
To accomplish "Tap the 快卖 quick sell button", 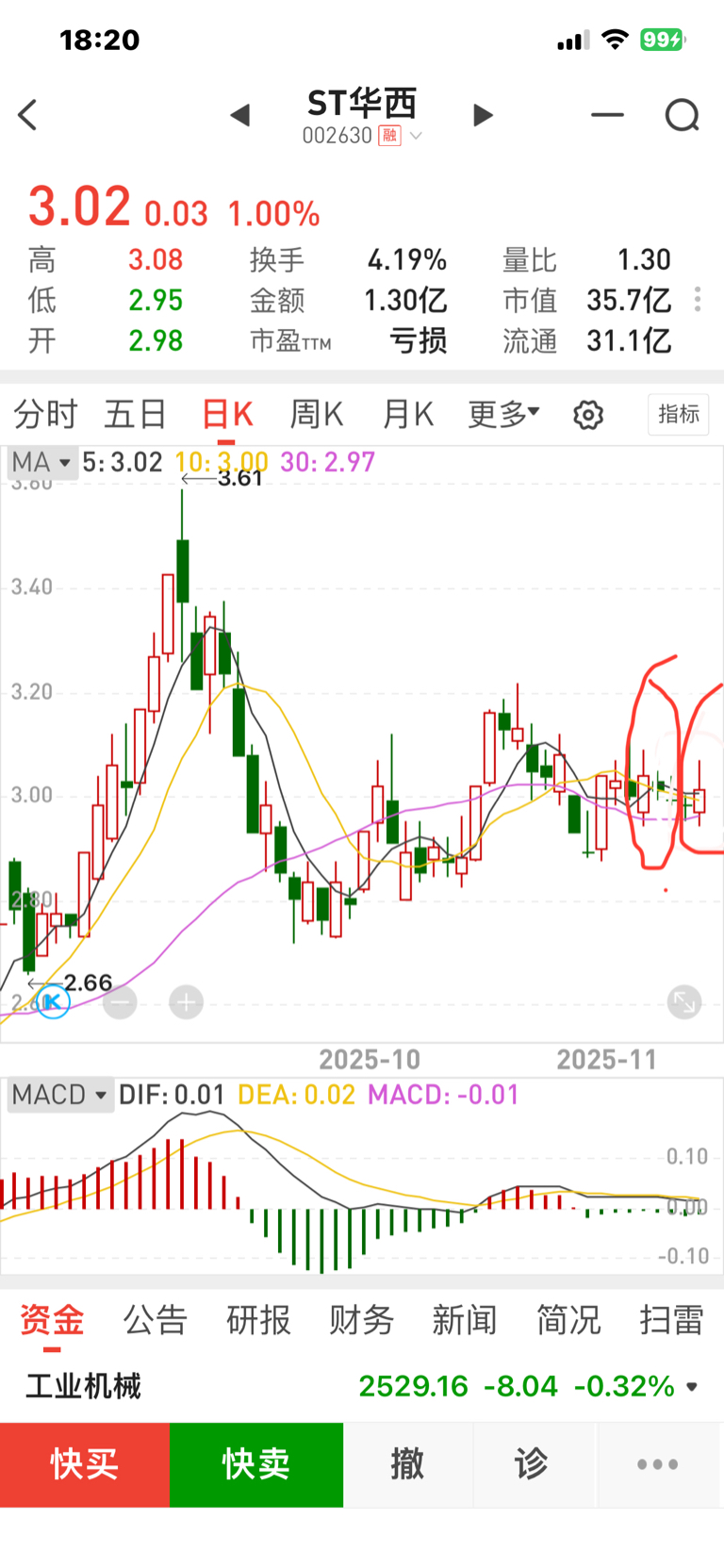I will [256, 1464].
